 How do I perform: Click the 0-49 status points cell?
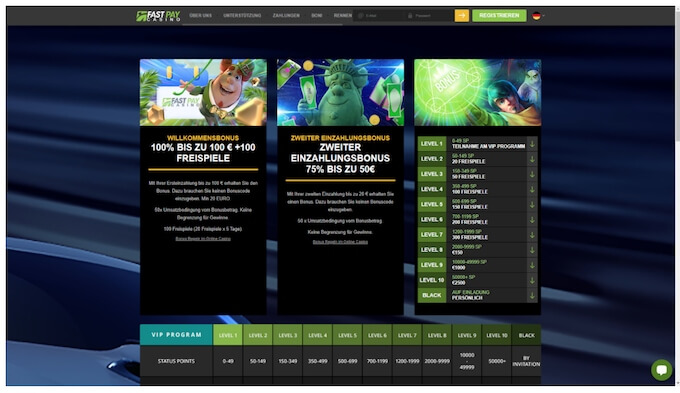pos(228,361)
